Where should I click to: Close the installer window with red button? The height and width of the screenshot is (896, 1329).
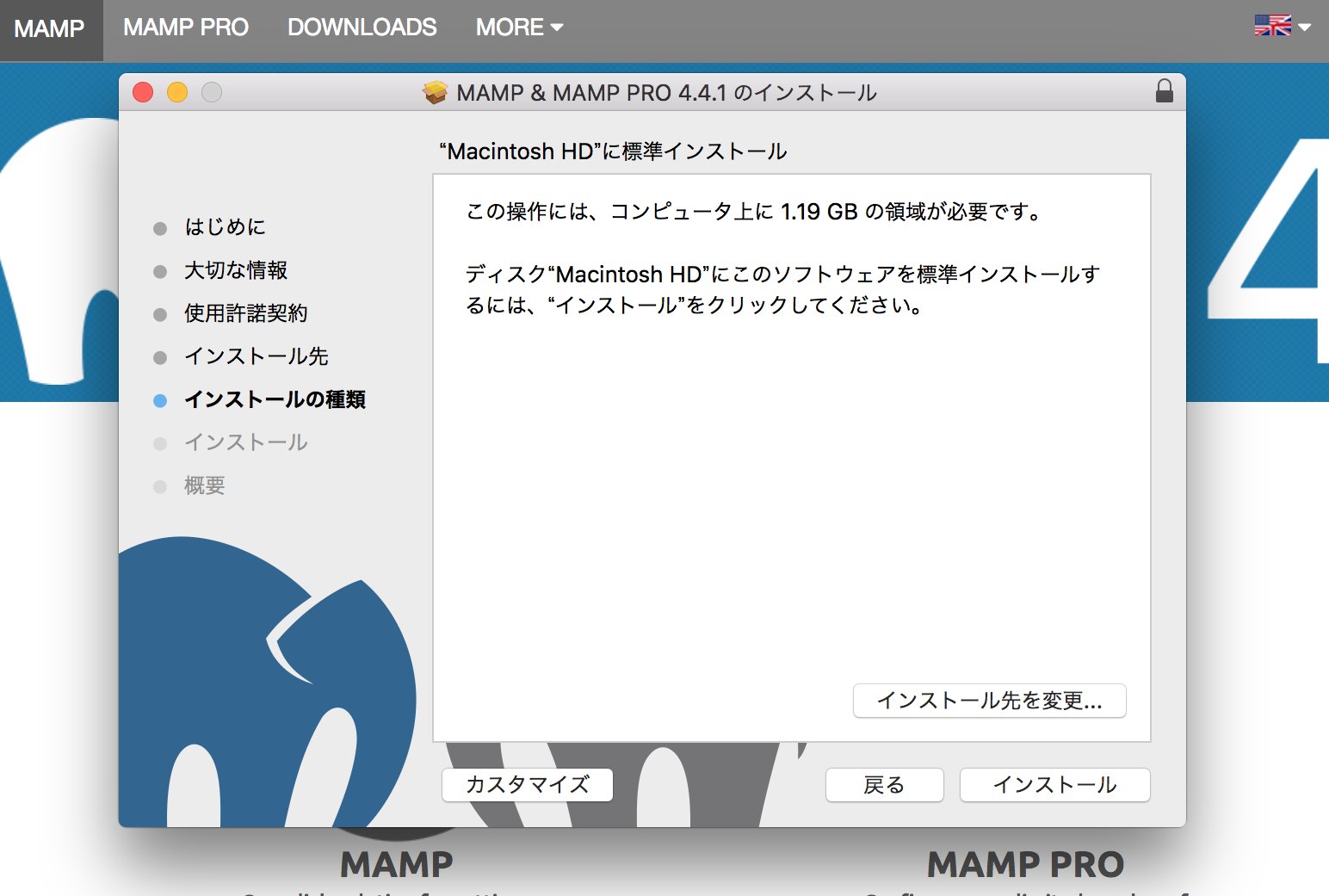click(x=143, y=92)
